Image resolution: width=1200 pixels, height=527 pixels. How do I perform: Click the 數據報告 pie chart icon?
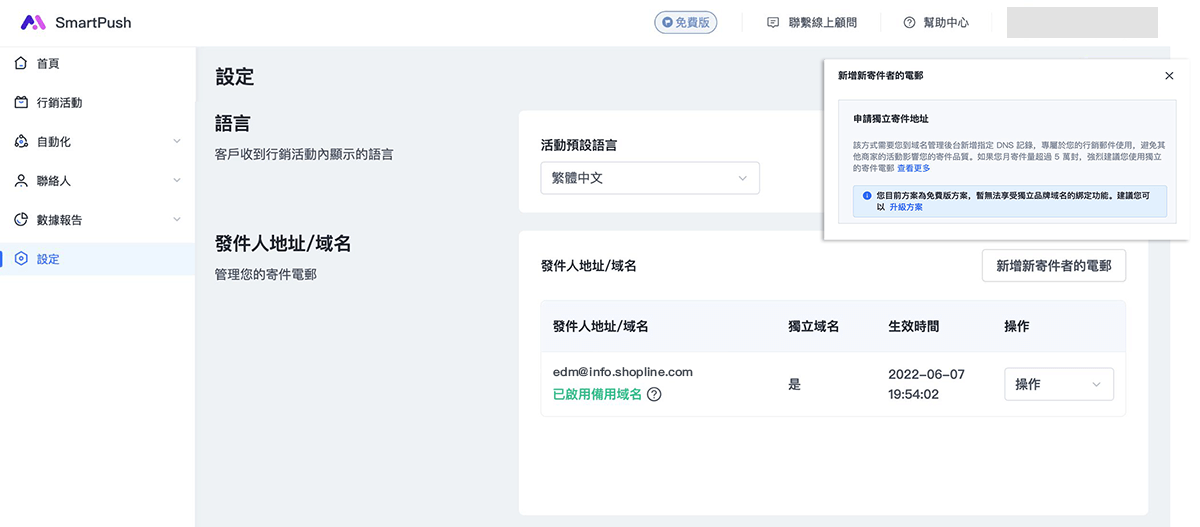[21, 219]
